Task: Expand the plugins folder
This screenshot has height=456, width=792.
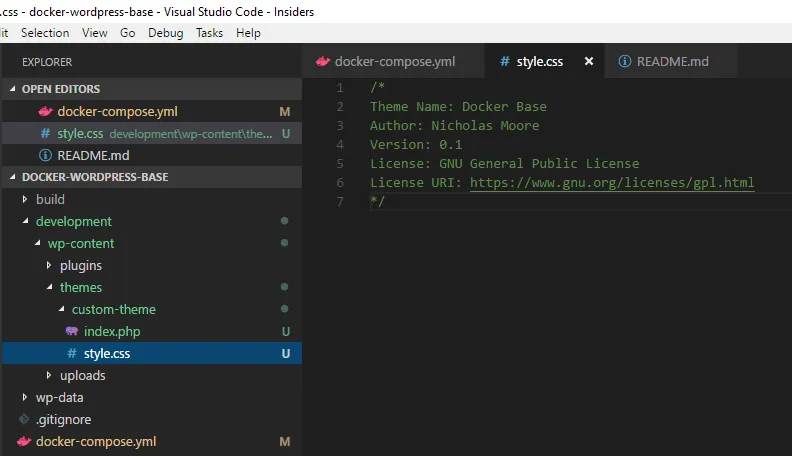Action: [49, 265]
